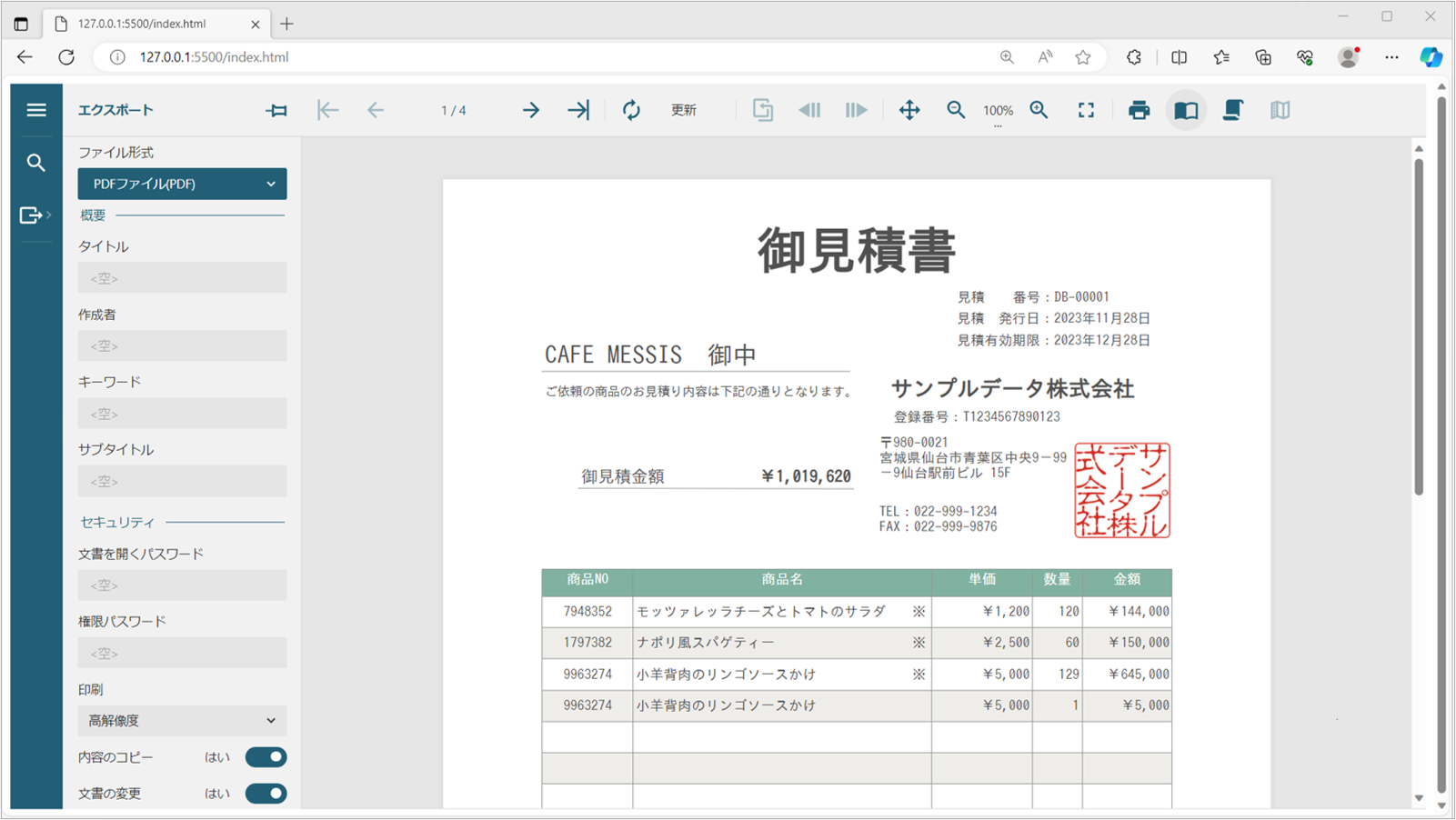Image resolution: width=1456 pixels, height=820 pixels.
Task: Activate the move/pan mode tool
Action: pyautogui.click(x=909, y=110)
